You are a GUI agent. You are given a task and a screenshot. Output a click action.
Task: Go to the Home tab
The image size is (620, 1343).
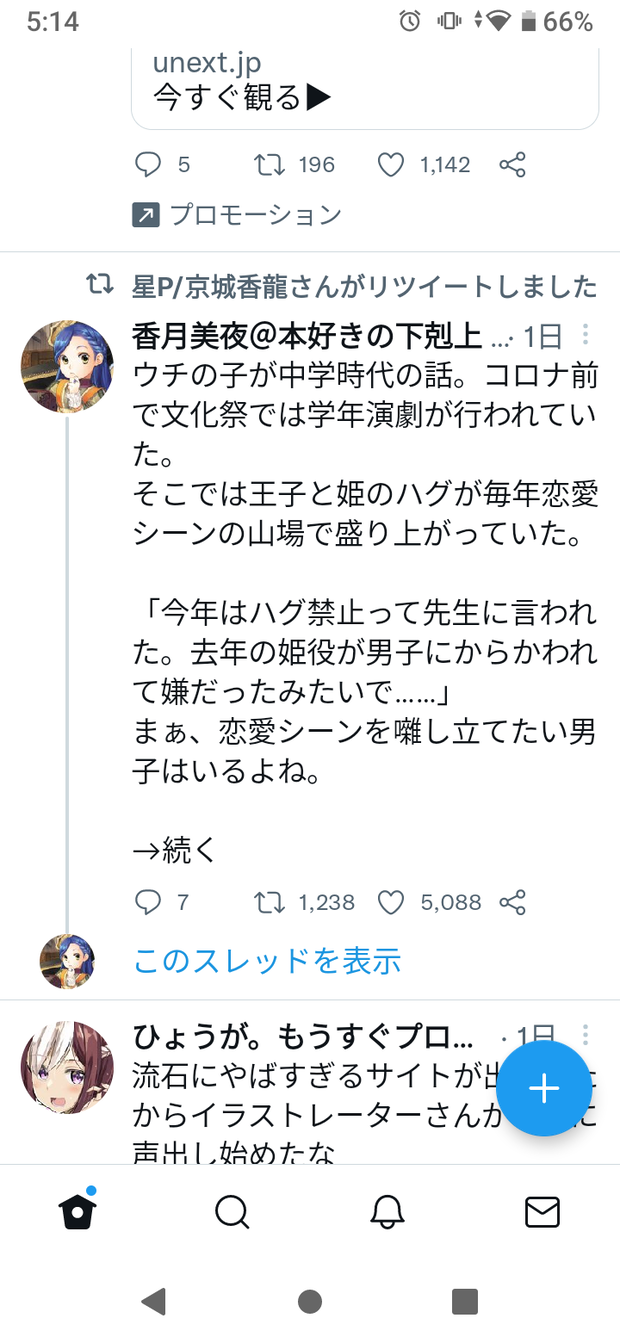77,1212
